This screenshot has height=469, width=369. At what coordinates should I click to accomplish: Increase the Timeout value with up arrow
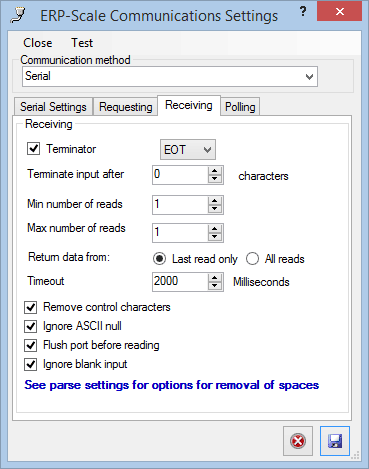[x=215, y=278]
